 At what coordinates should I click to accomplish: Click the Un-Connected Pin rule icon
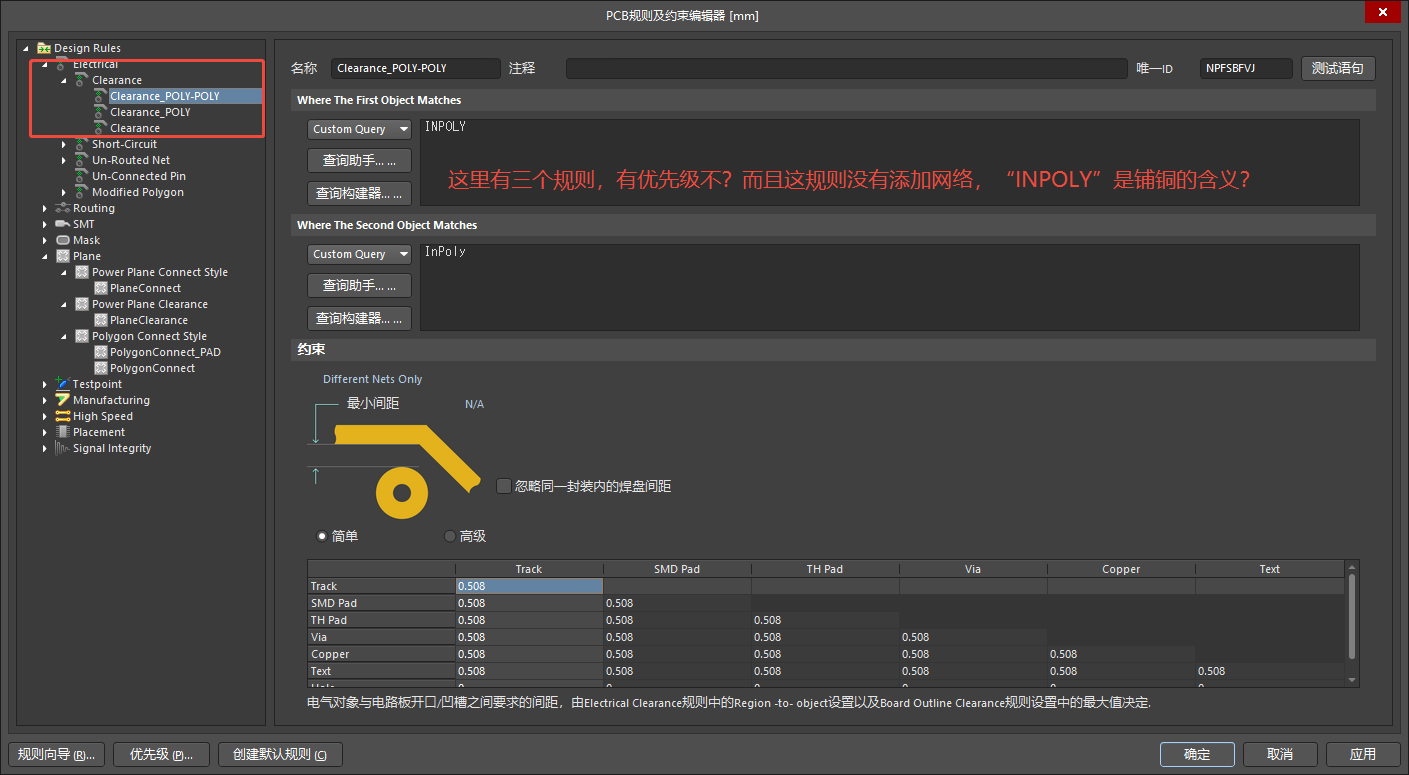[82, 176]
